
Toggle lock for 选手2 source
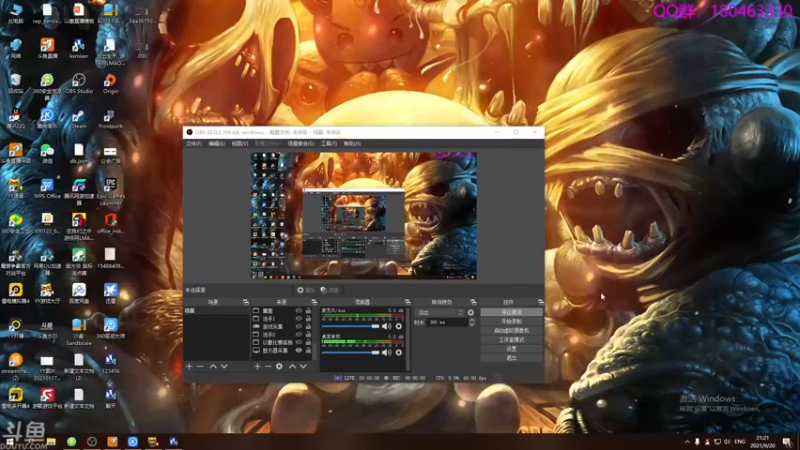[x=308, y=335]
